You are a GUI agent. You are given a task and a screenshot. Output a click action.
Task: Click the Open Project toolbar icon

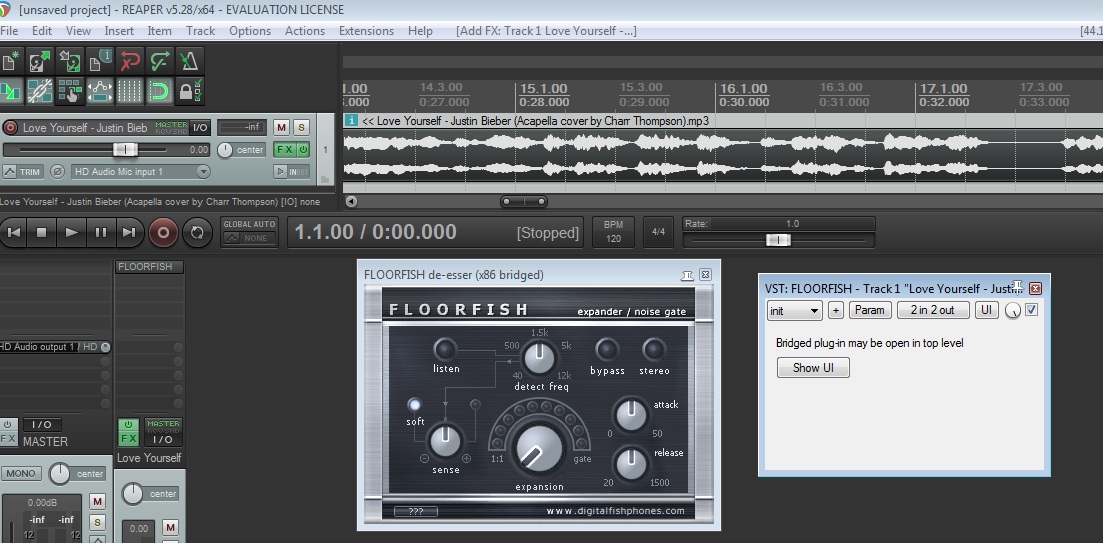click(40, 61)
